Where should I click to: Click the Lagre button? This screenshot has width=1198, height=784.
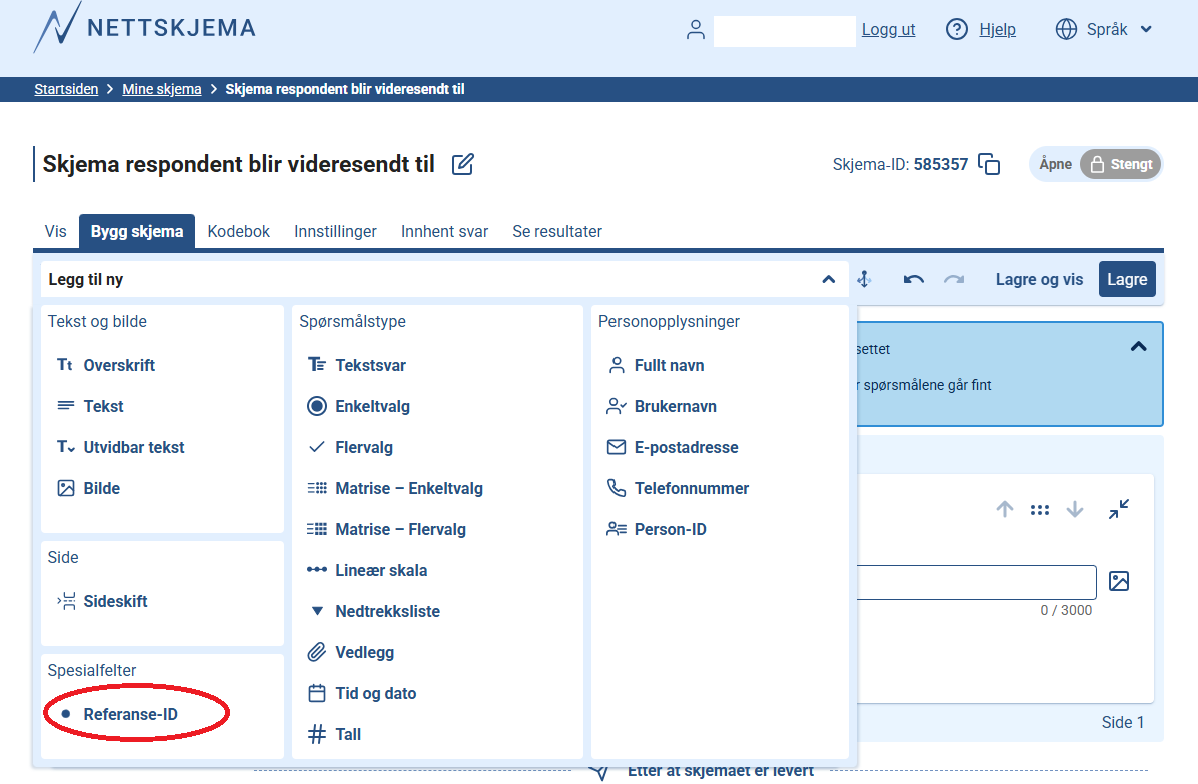[1127, 280]
